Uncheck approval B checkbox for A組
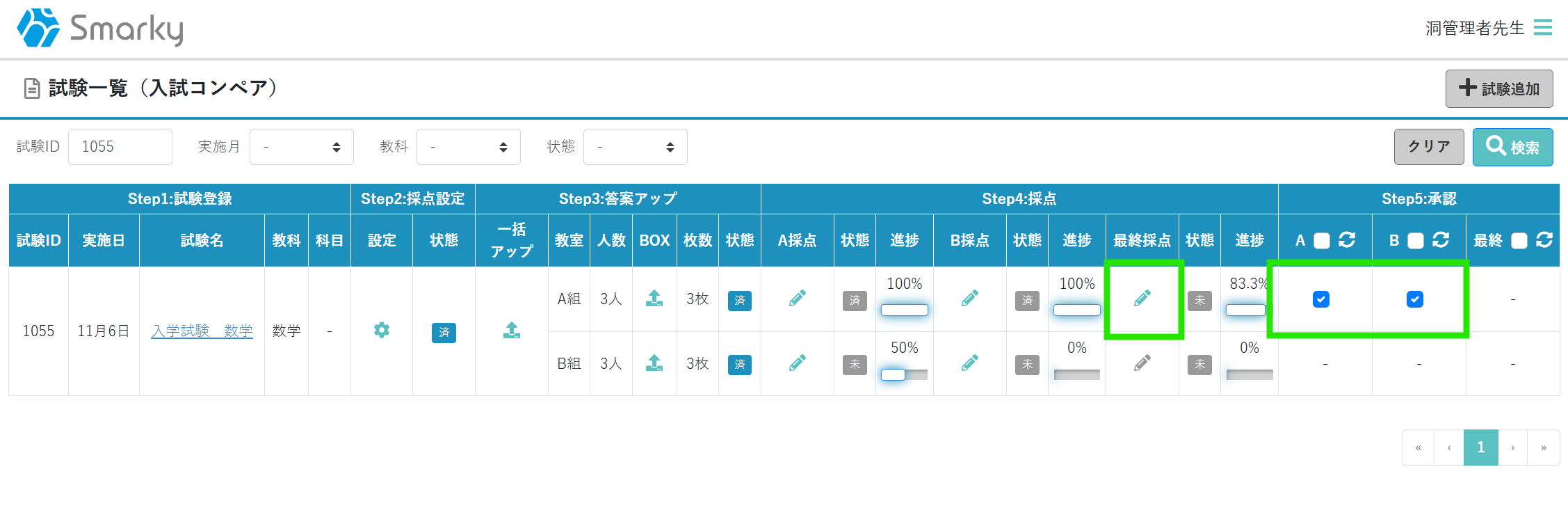Image resolution: width=1568 pixels, height=522 pixels. (1415, 299)
